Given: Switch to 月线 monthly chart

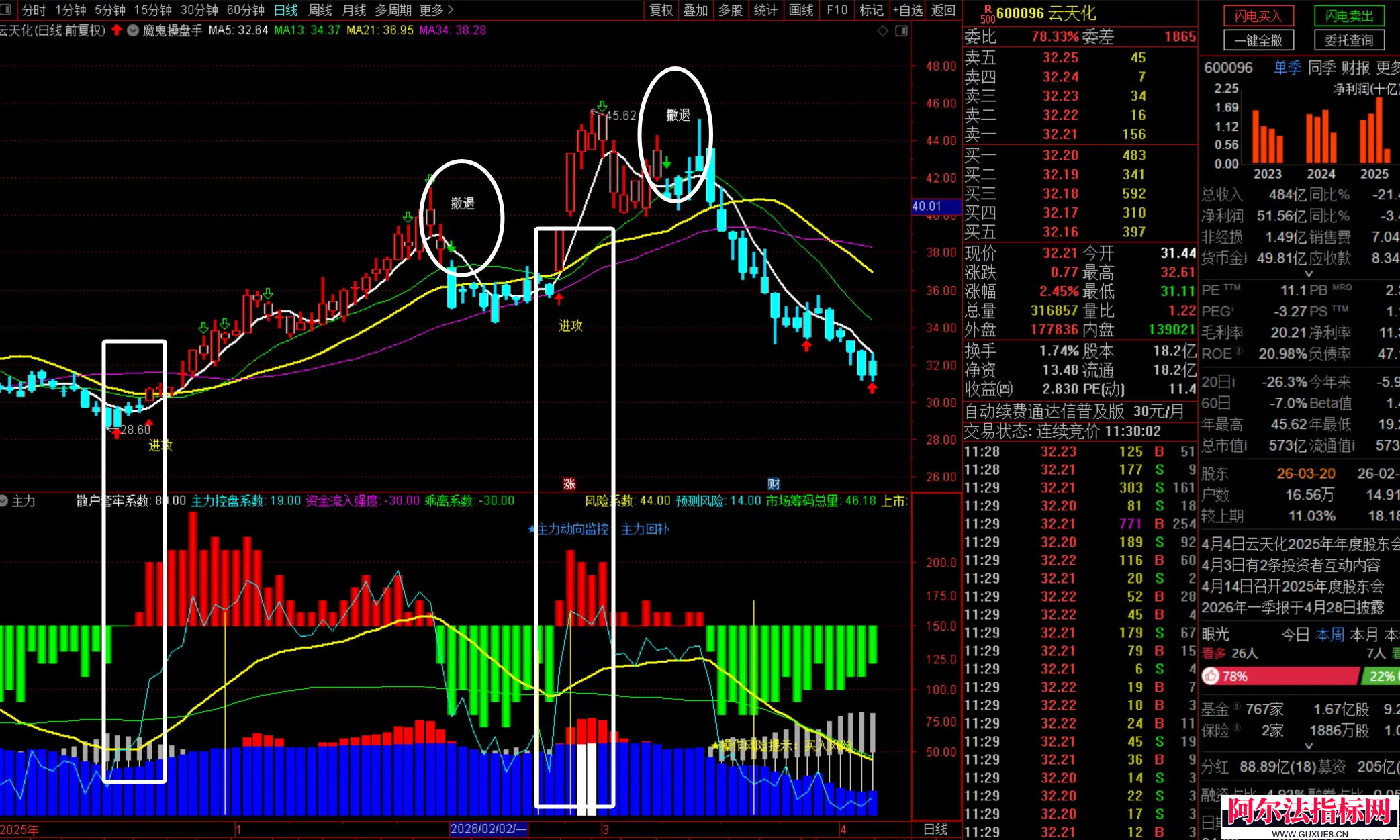Looking at the screenshot, I should [354, 10].
